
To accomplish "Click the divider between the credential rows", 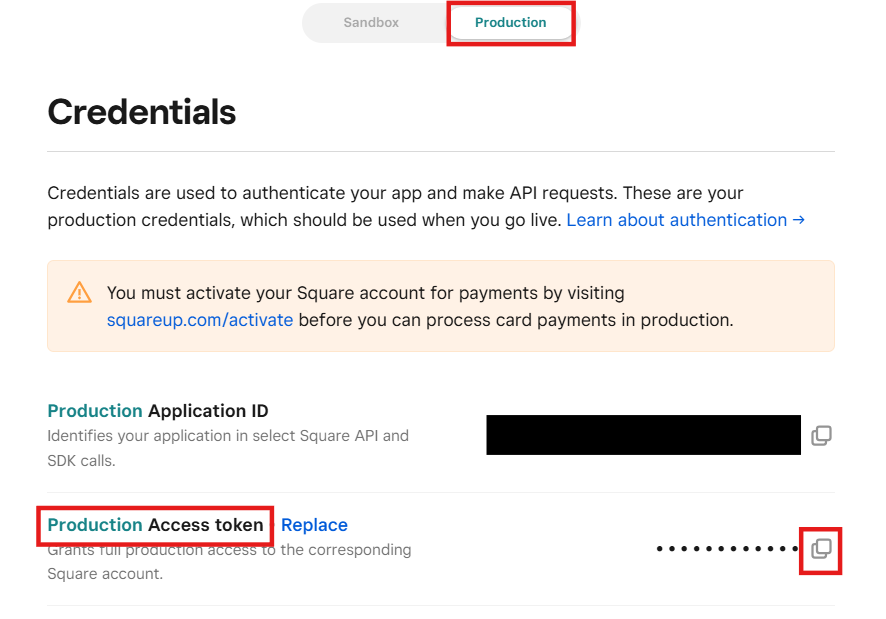I will (x=441, y=492).
